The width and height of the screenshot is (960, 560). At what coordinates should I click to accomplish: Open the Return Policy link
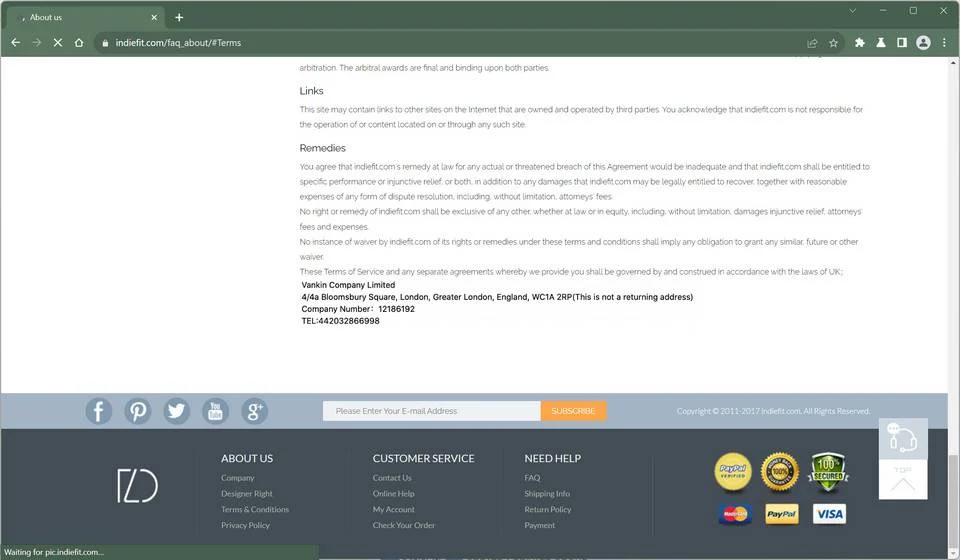547,509
